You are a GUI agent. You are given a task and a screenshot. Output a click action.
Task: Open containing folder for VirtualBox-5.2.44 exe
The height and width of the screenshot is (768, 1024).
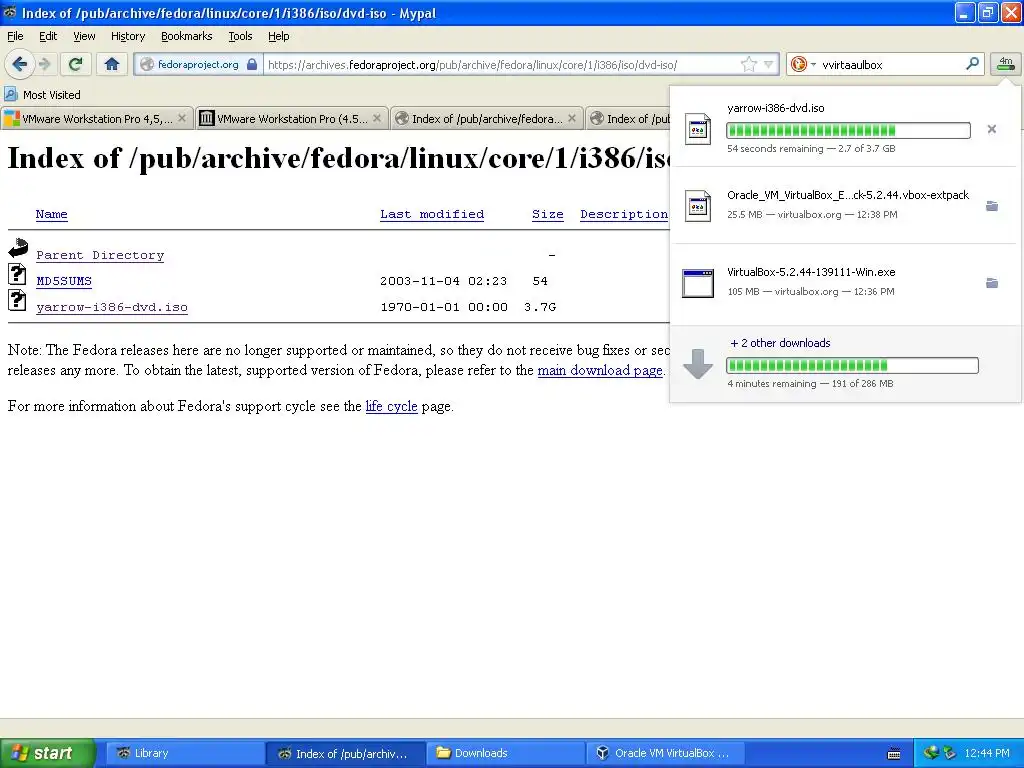click(991, 283)
